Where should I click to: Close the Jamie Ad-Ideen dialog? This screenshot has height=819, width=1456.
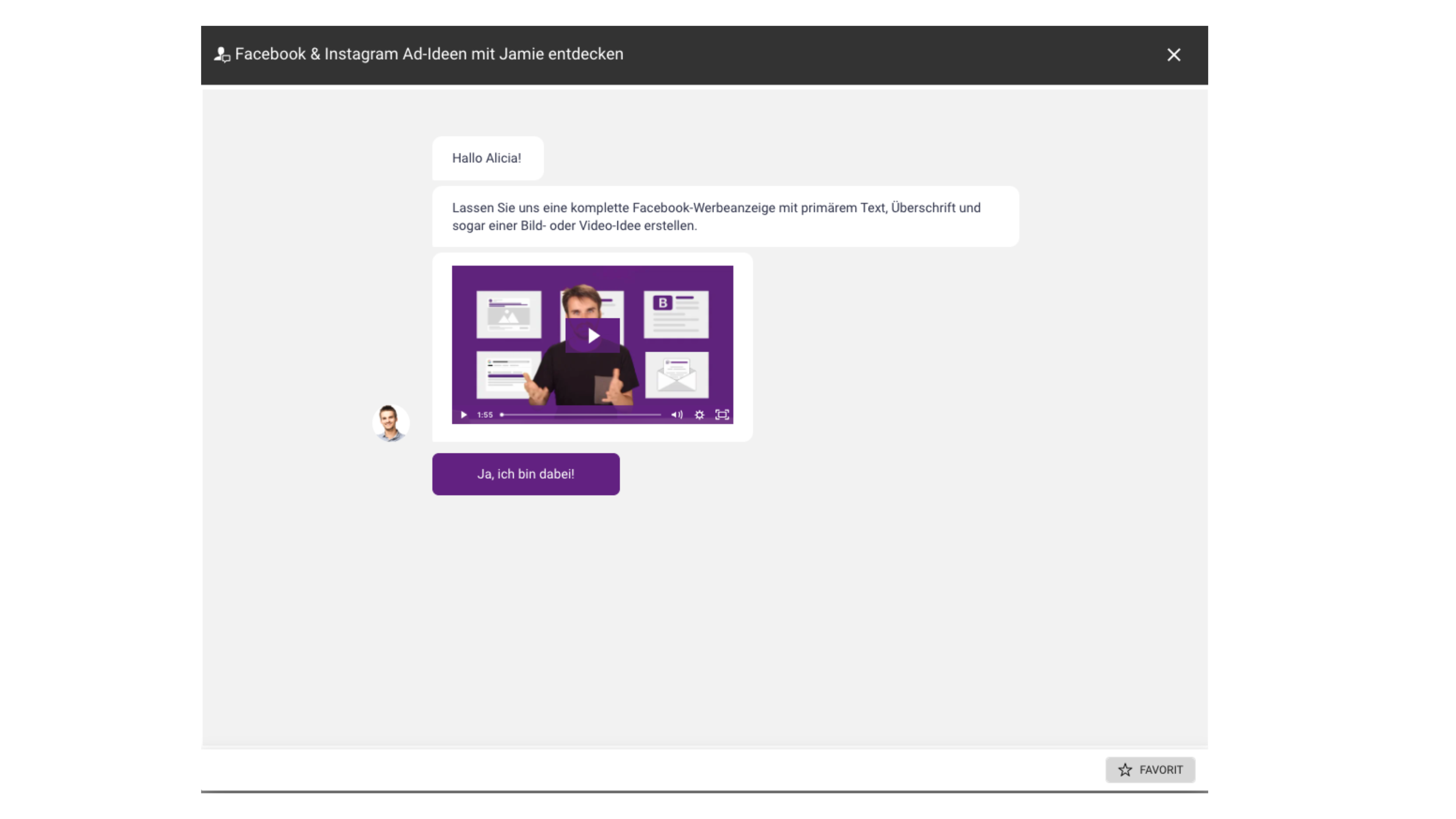1173,55
